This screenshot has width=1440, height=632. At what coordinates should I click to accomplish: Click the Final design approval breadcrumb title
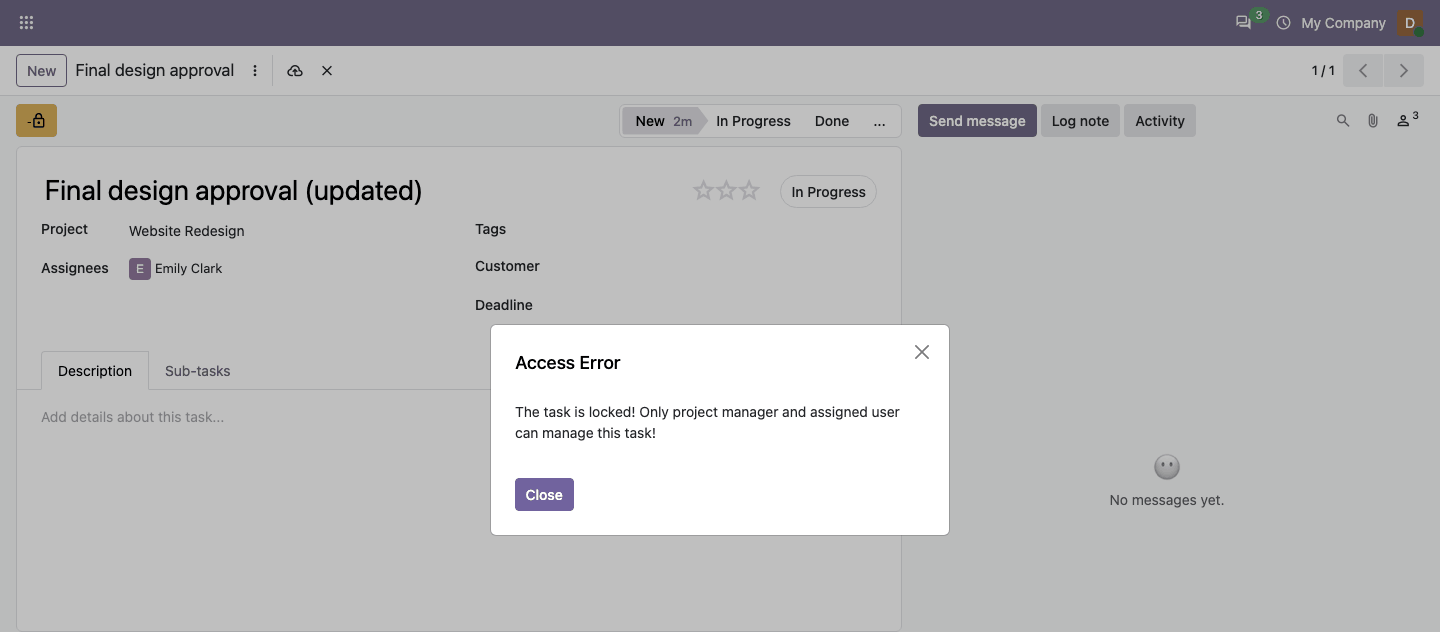(x=155, y=71)
